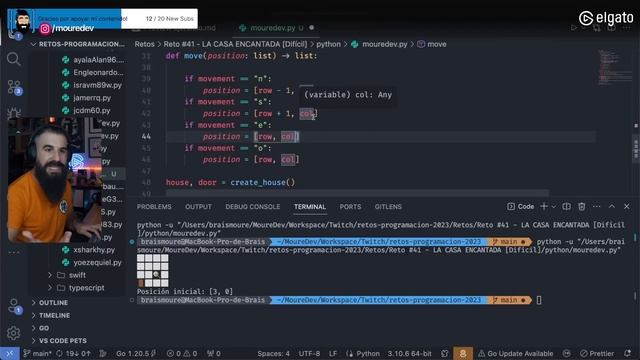Image resolution: width=640 pixels, height=360 pixels.
Task: Click the main* git branch indicator
Action: (37, 353)
